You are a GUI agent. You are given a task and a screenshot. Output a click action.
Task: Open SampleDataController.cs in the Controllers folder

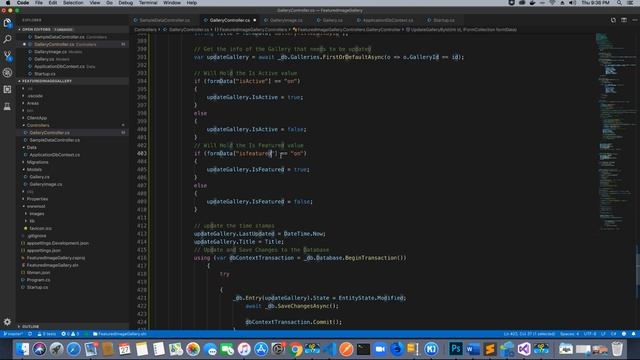[x=55, y=140]
